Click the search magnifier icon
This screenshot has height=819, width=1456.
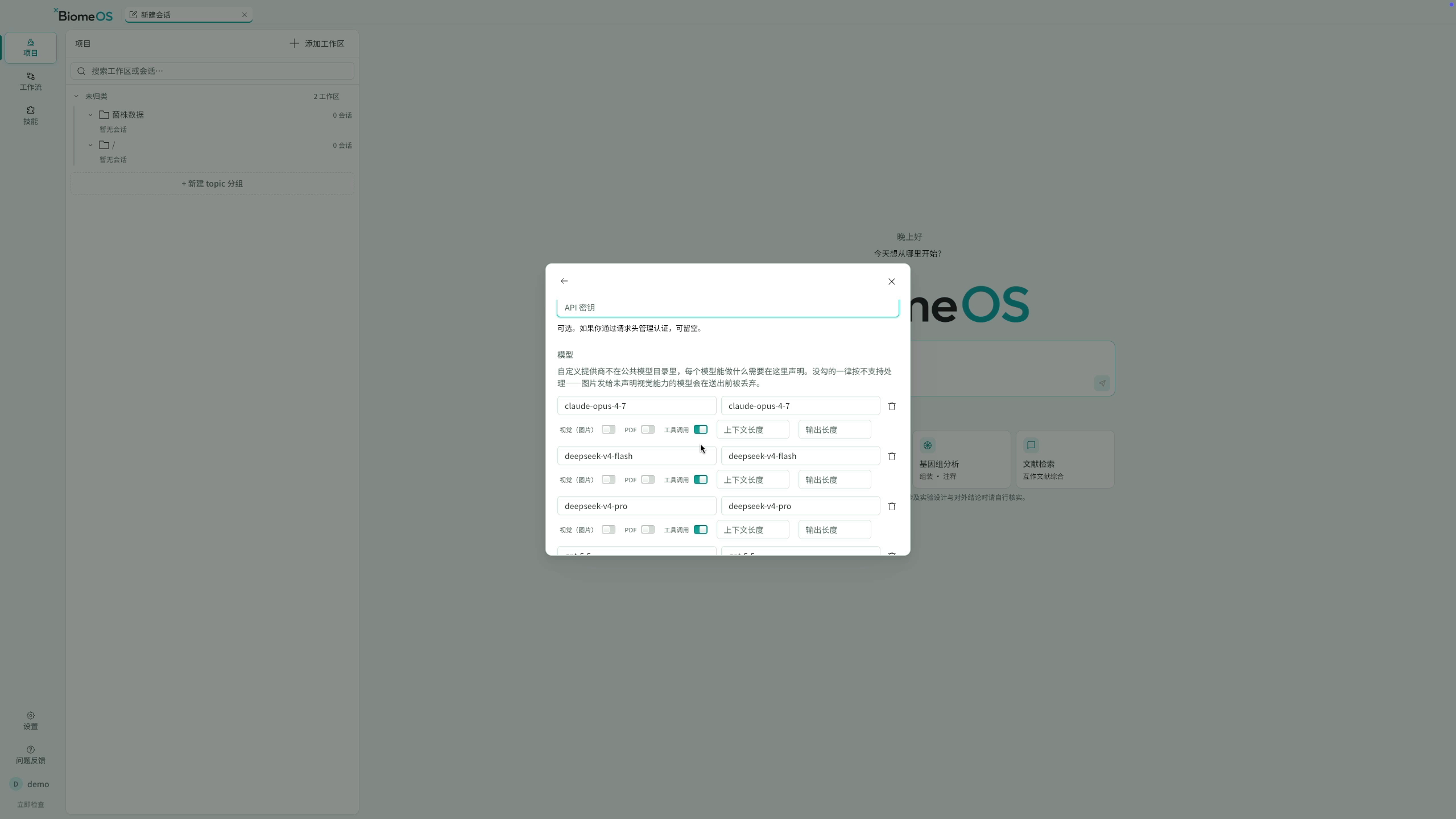tap(81, 71)
